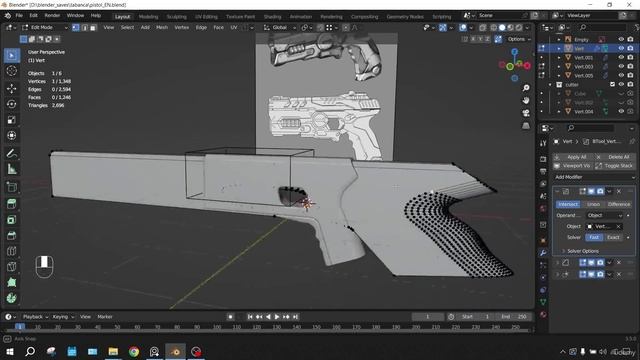This screenshot has width=640, height=360.
Task: Hide Vert.003 with its eye icon
Action: (621, 67)
